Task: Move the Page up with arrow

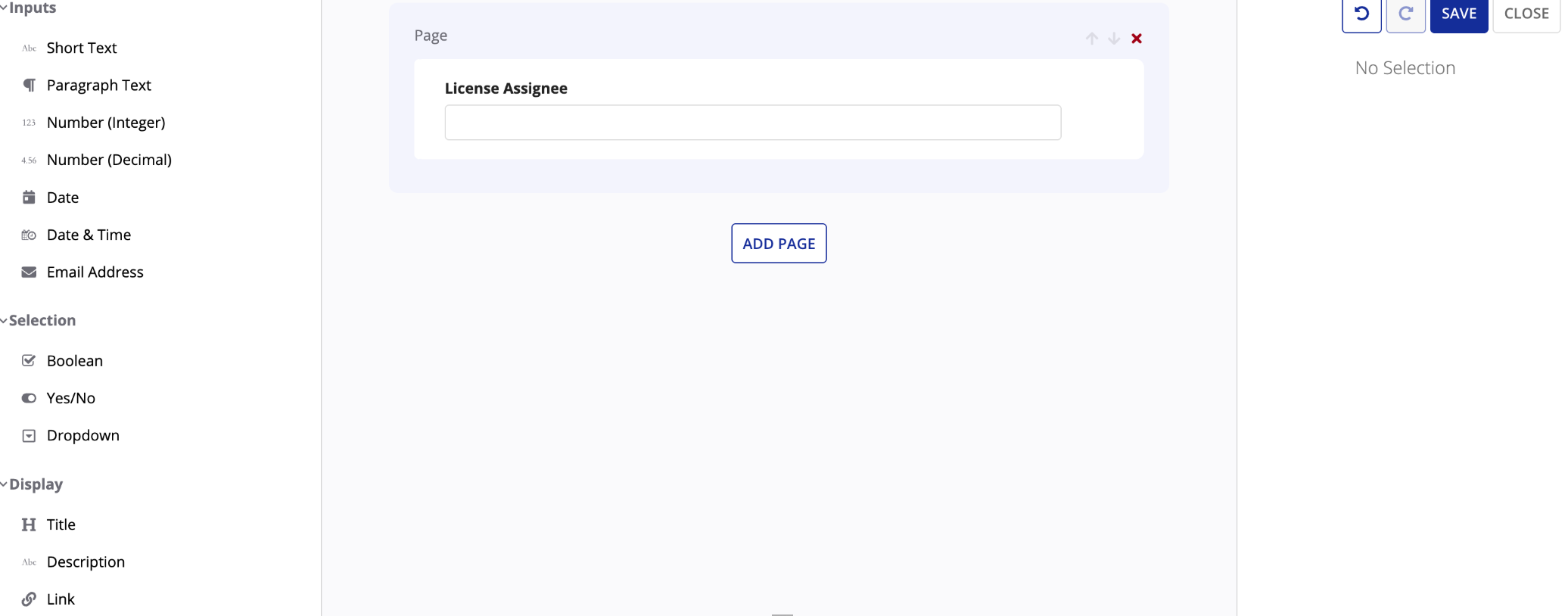Action: [1092, 39]
